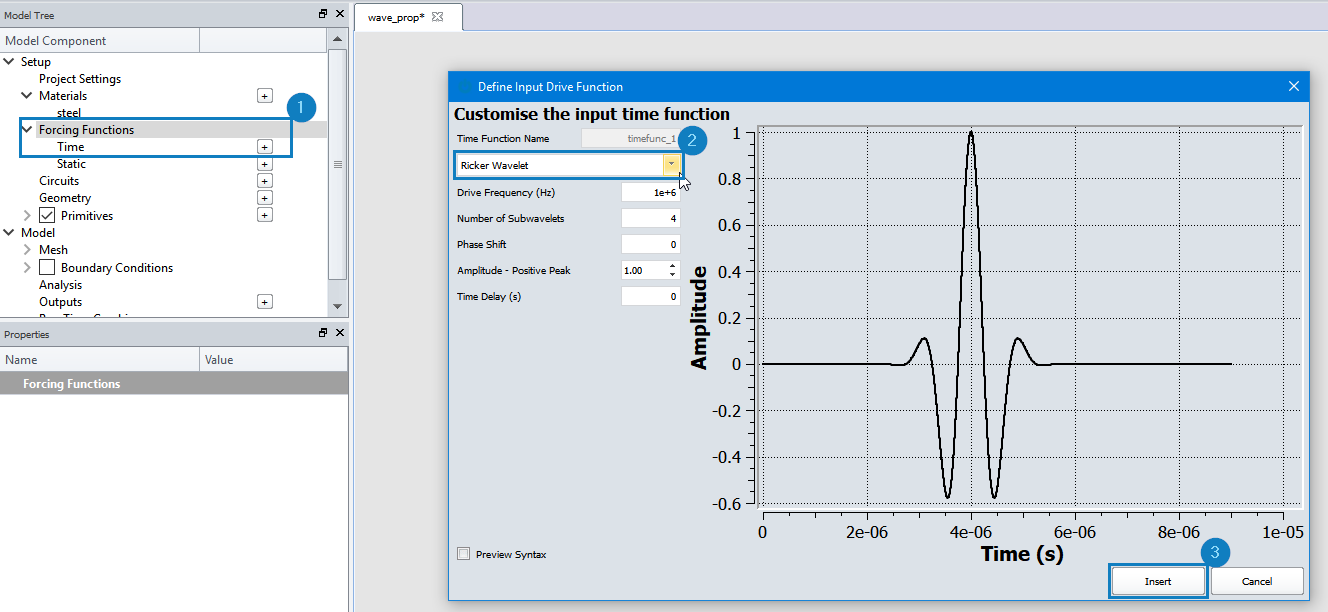Select the Static tree item
This screenshot has width=1328, height=612.
pos(71,164)
